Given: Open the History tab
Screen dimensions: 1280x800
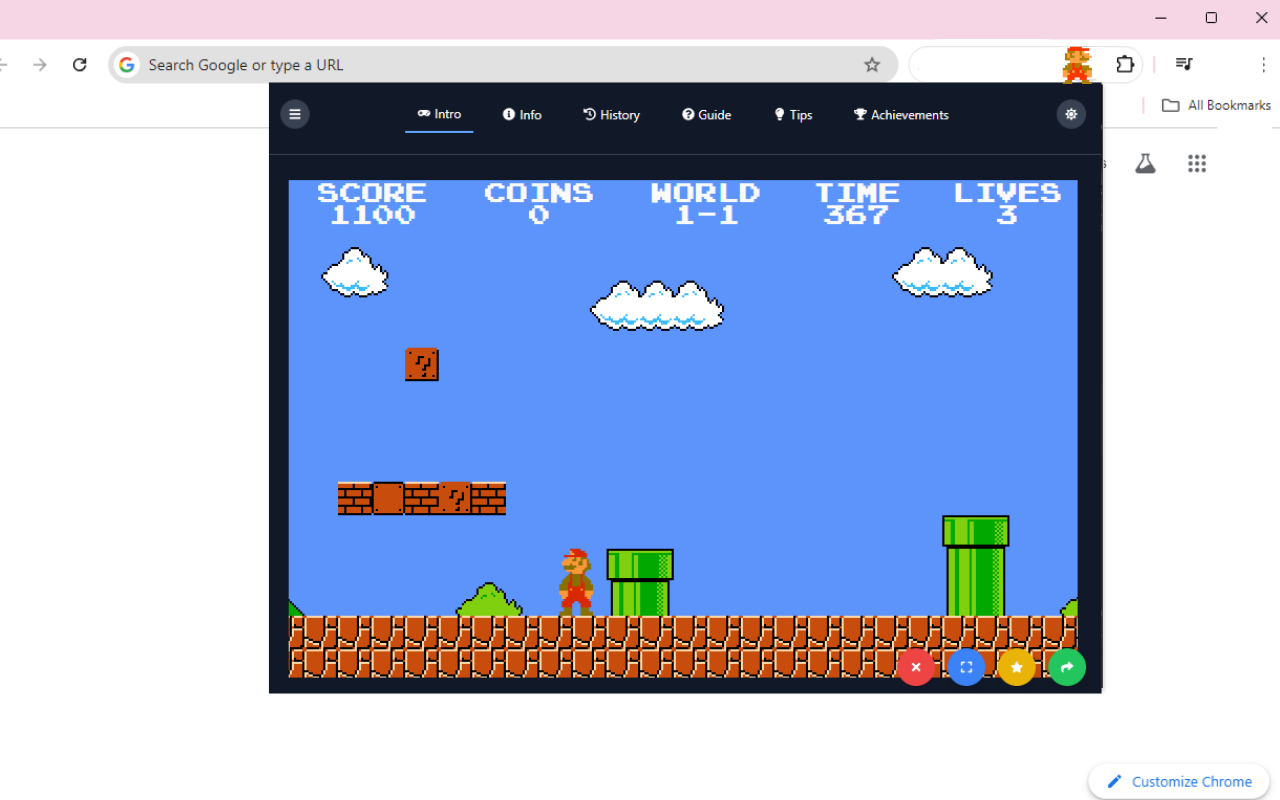Looking at the screenshot, I should (x=611, y=115).
